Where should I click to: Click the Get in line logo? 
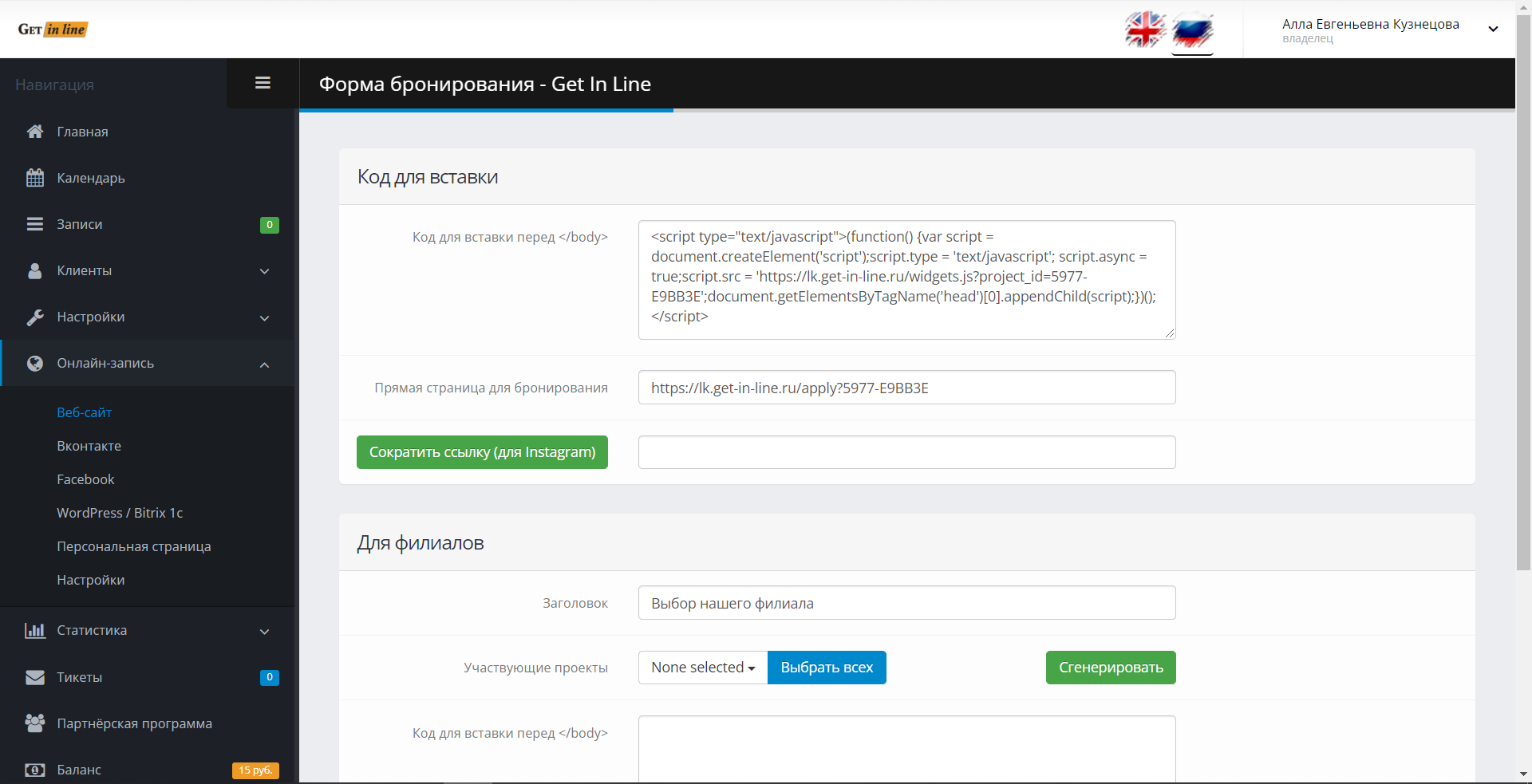pos(53,30)
